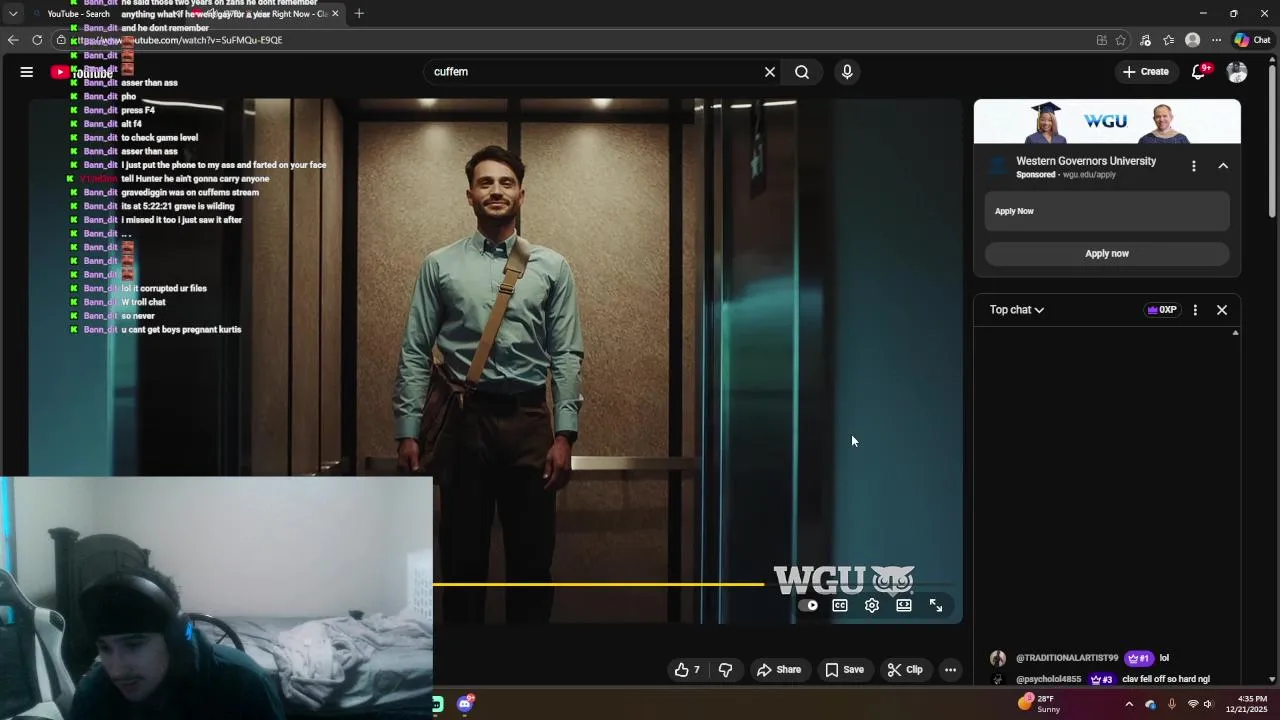
Task: Click the upper Apply Now text
Action: click(1014, 211)
